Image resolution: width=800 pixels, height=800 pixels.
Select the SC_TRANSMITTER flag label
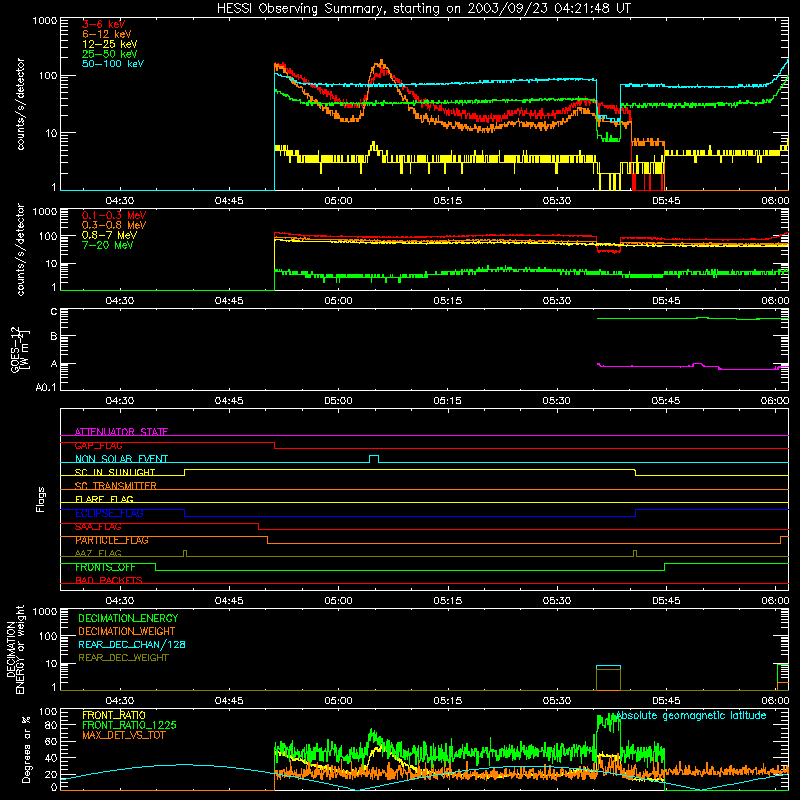pos(116,486)
